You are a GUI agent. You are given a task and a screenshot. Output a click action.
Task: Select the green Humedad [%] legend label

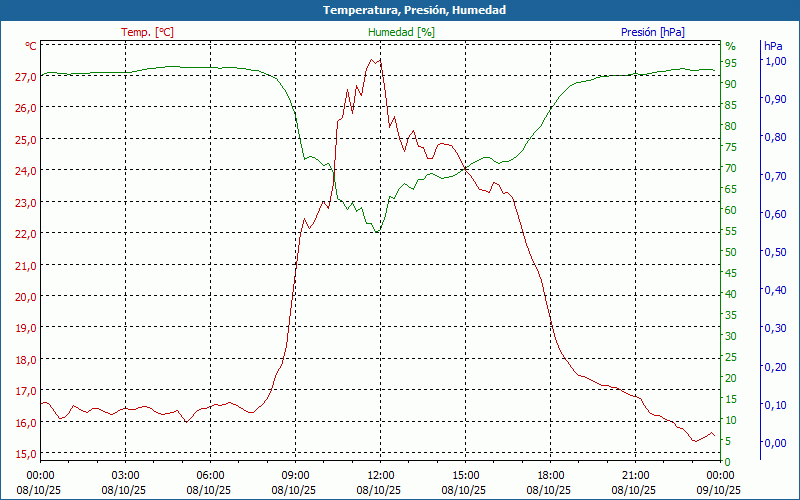click(401, 32)
